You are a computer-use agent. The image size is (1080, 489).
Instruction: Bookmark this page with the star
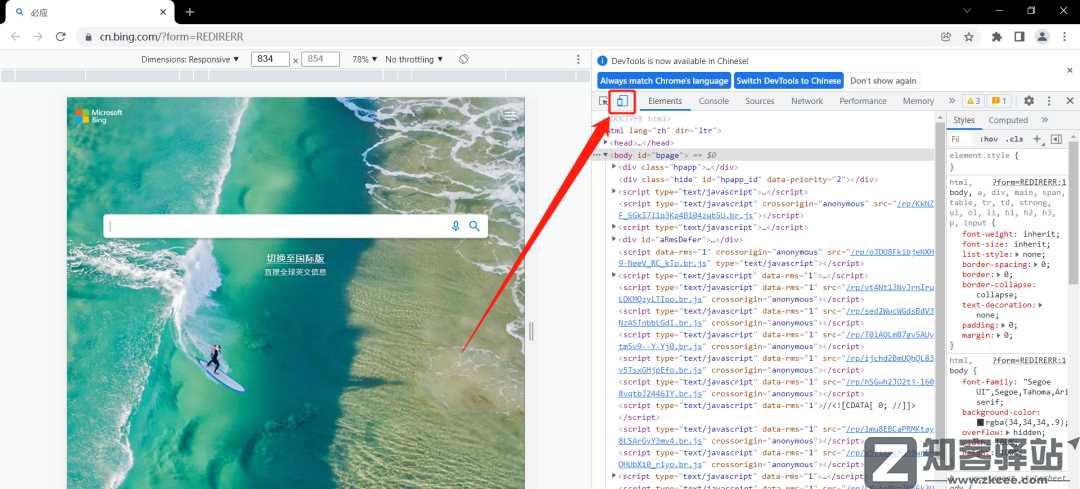coord(968,37)
